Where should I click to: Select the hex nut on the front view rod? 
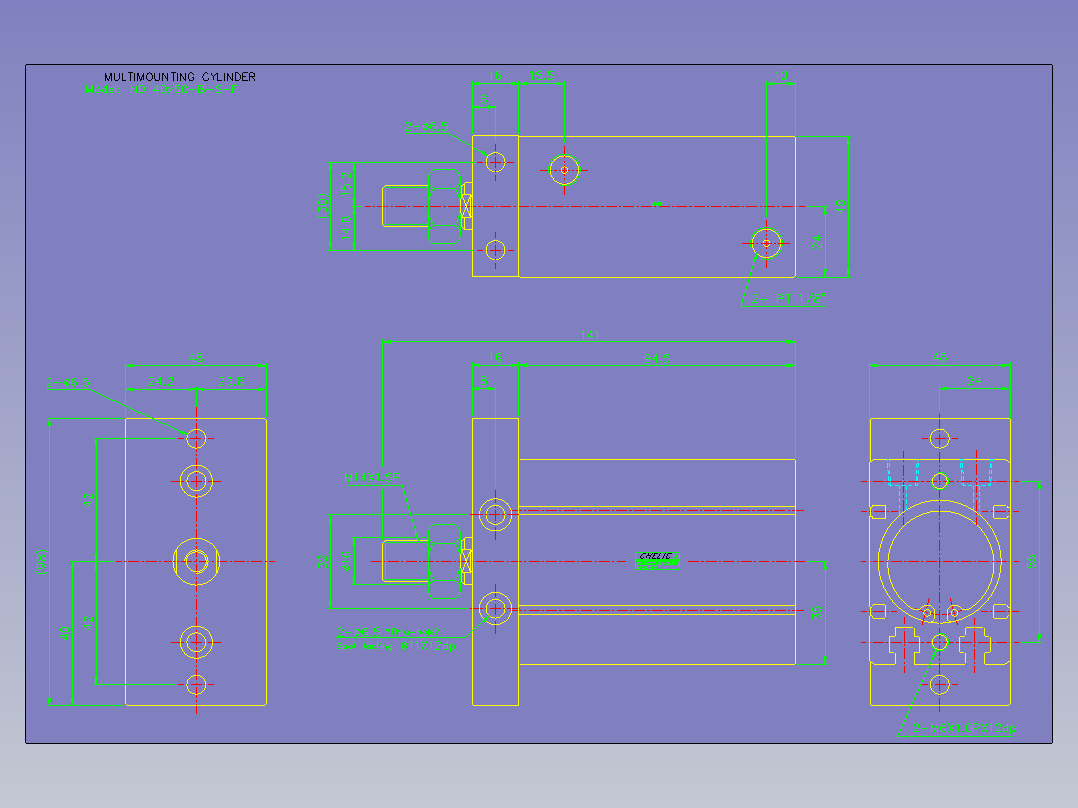coord(444,562)
